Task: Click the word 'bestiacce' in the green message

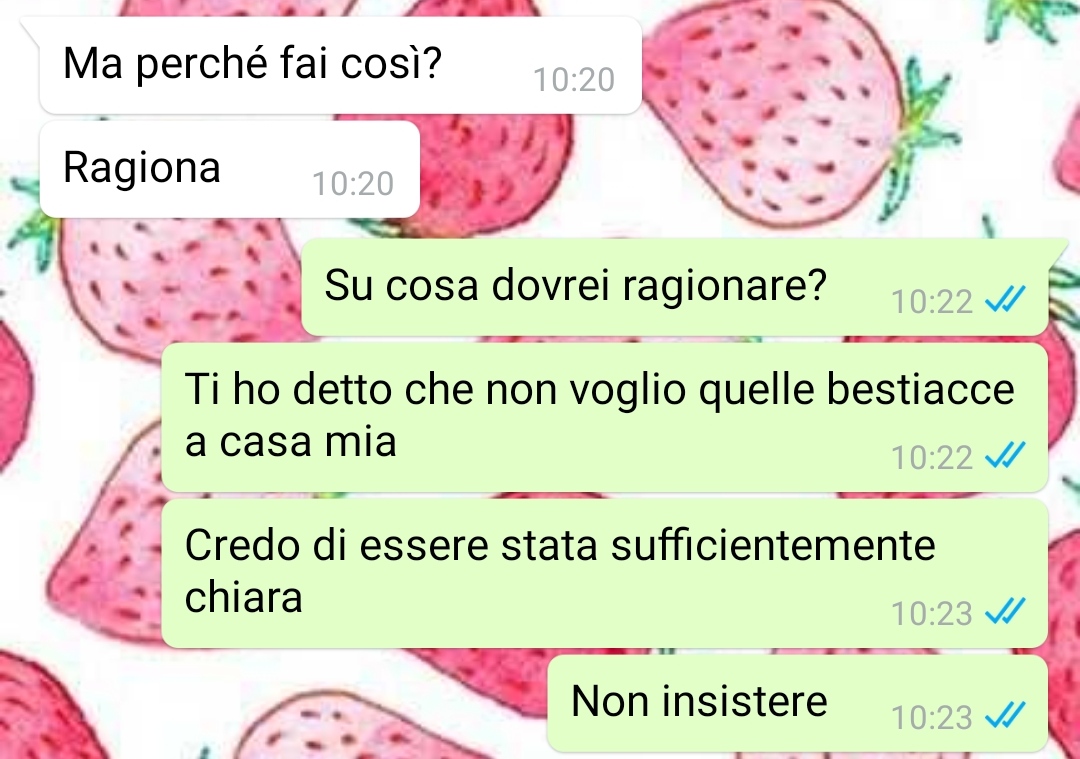Action: [x=920, y=389]
